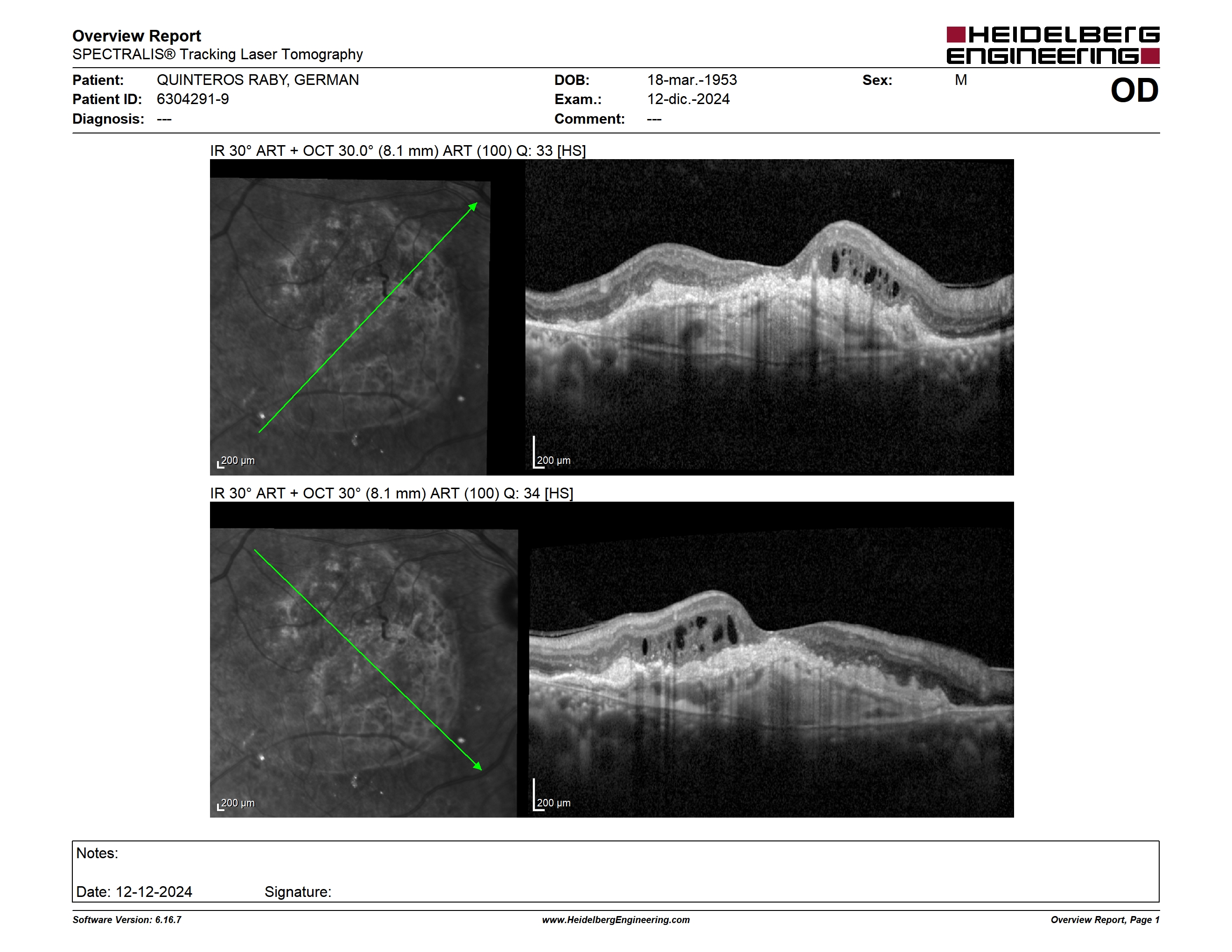Screen dimensions: 1232x952
Task: Click patient ID value '6304291-9'
Action: click(193, 99)
